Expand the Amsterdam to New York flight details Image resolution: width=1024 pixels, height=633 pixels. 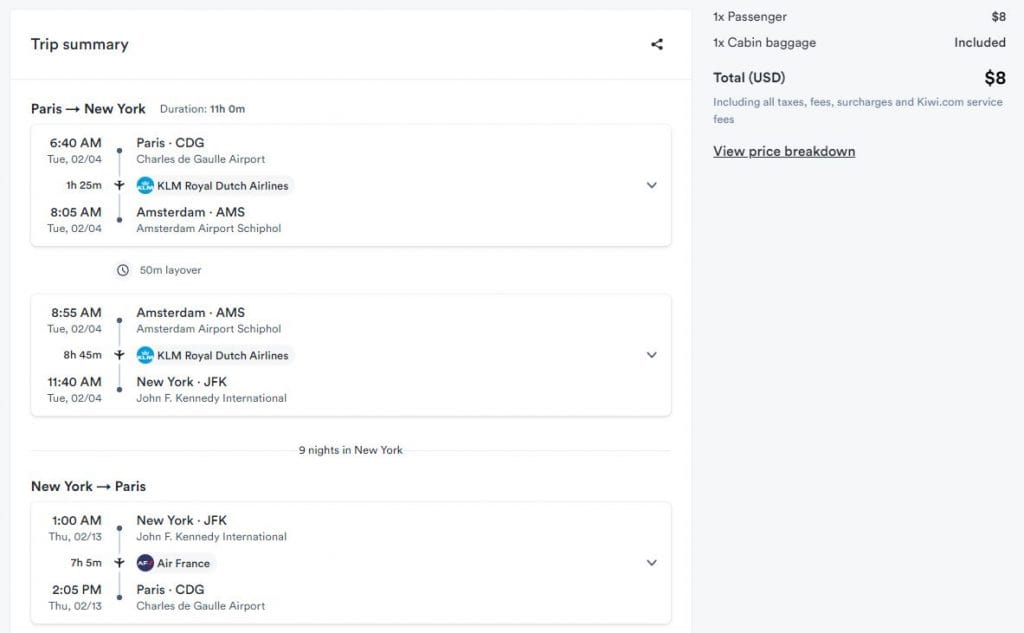(652, 355)
